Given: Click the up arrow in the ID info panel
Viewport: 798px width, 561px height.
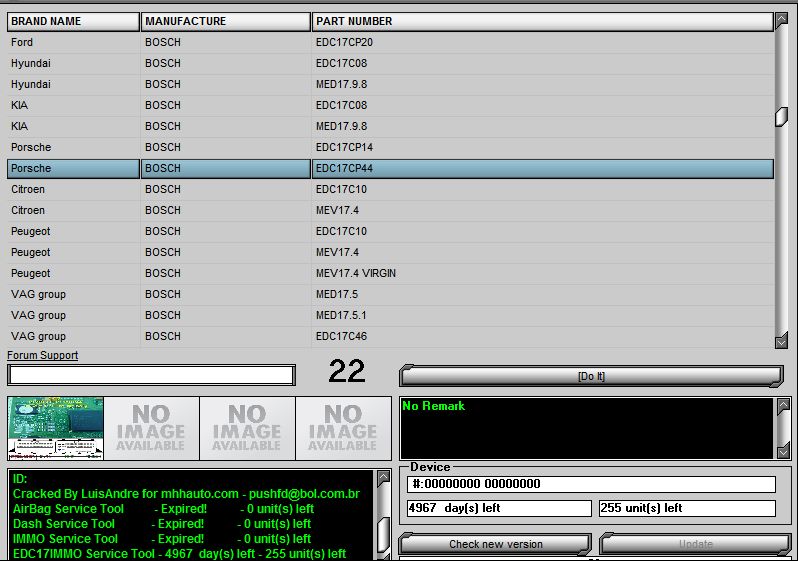Looking at the screenshot, I should (382, 478).
